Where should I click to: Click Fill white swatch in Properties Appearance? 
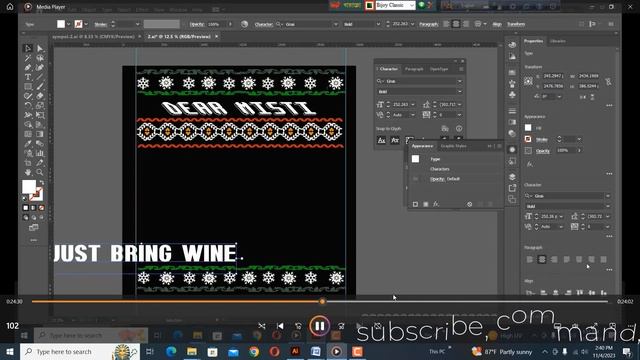528,128
